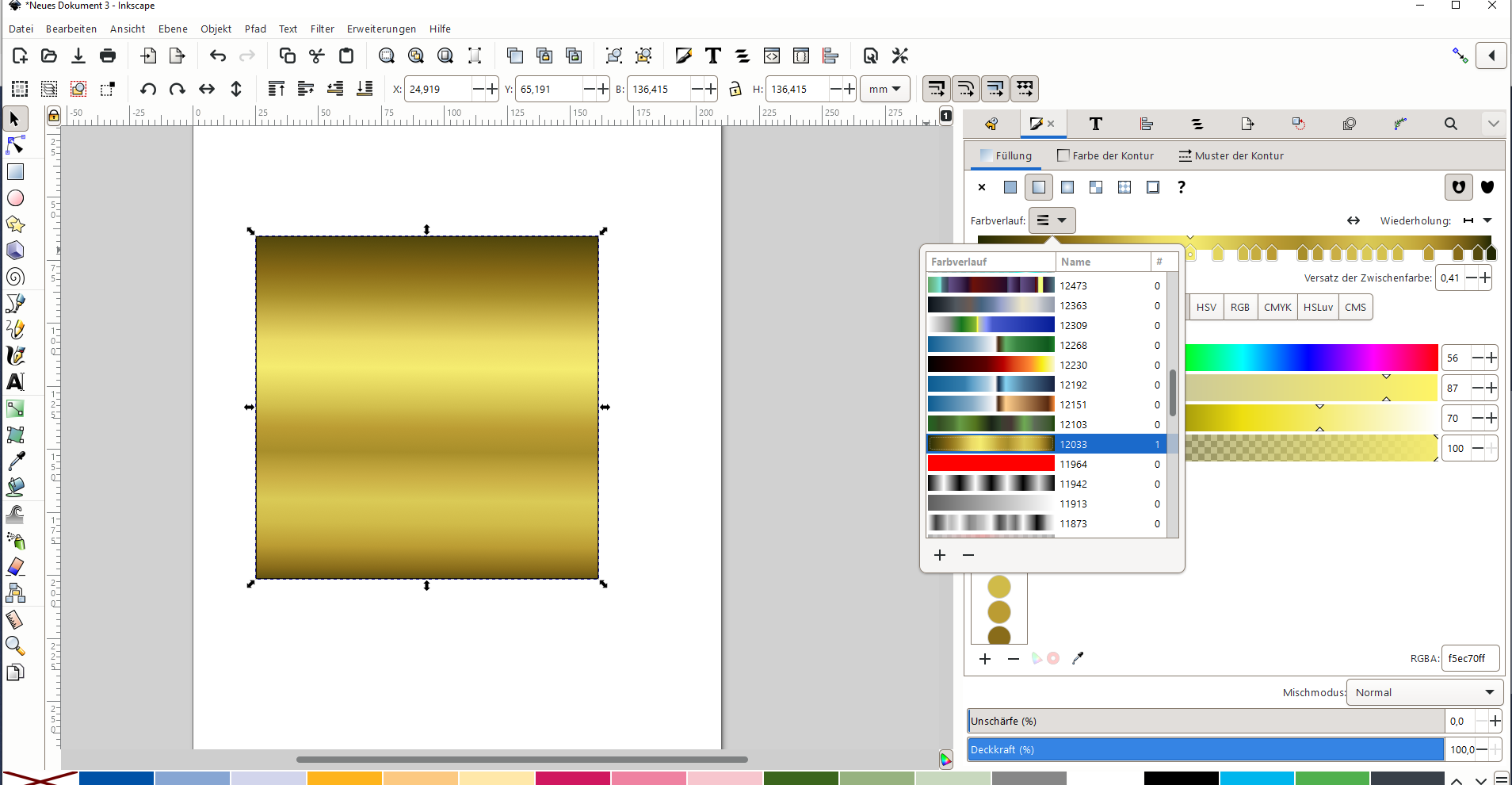Image resolution: width=1512 pixels, height=785 pixels.
Task: Open the mm units dropdown
Action: click(x=884, y=89)
